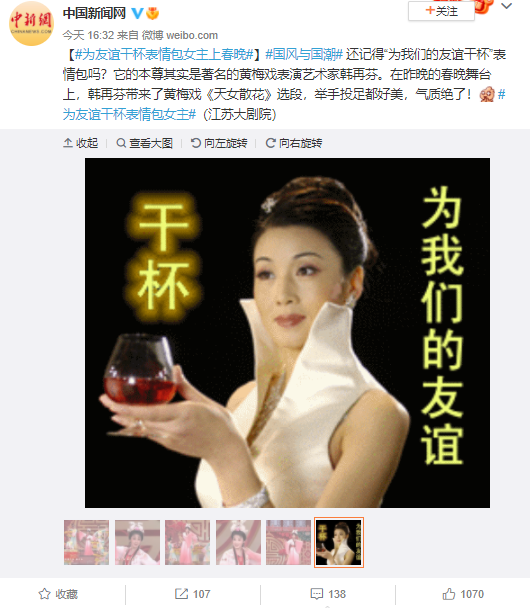Open the #国风与国潮# hashtag link
The height and width of the screenshot is (608, 530).
(x=304, y=54)
